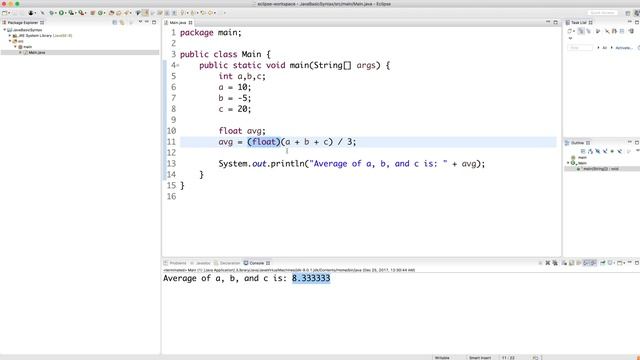The height and width of the screenshot is (360, 640).
Task: Click New Task icon in Task List
Action: coord(569,31)
